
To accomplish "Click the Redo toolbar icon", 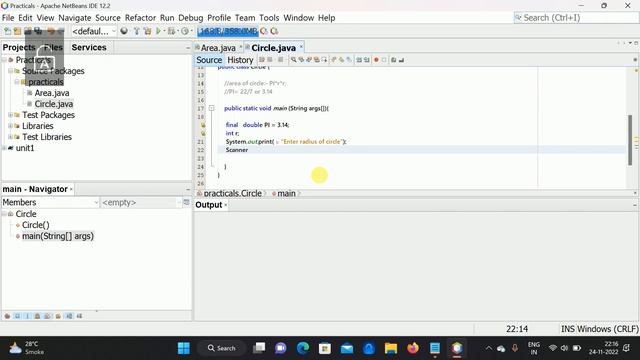I will (x=60, y=31).
